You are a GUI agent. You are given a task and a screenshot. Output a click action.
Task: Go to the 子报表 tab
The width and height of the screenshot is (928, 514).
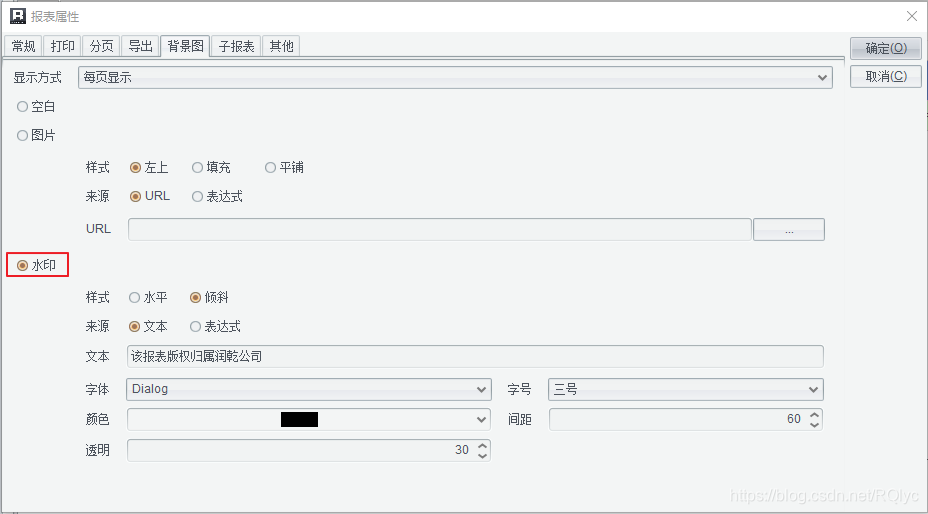pyautogui.click(x=237, y=46)
